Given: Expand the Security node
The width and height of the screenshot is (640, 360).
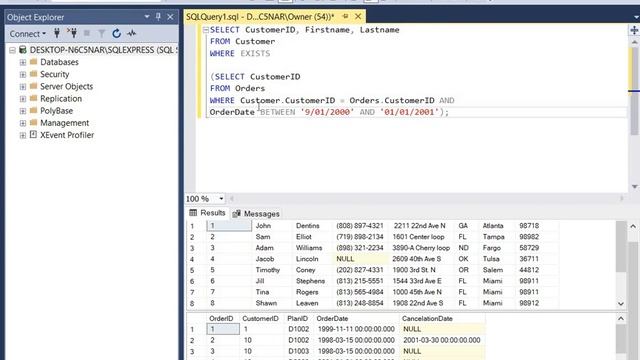Looking at the screenshot, I should click(23, 75).
